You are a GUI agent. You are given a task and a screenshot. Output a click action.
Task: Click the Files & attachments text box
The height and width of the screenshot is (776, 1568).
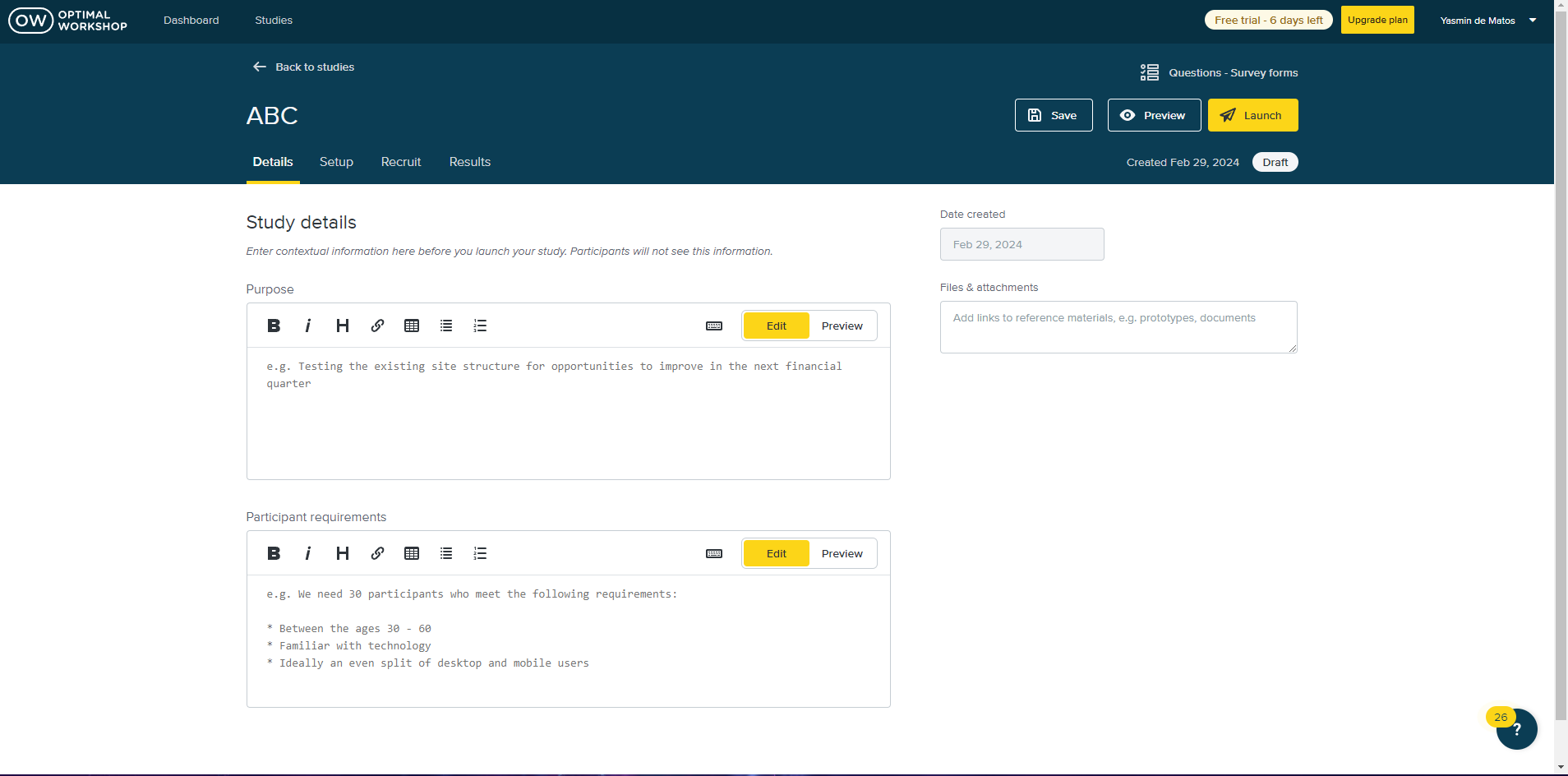click(1118, 327)
